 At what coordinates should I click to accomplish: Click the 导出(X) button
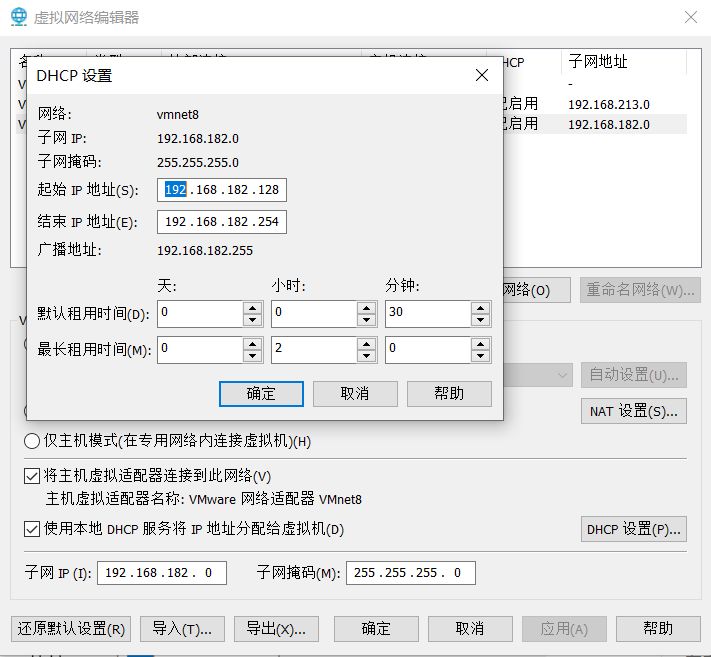point(276,629)
